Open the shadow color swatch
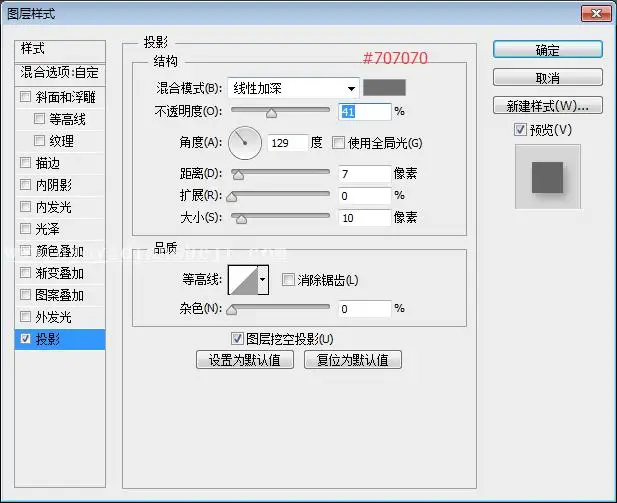 (384, 87)
